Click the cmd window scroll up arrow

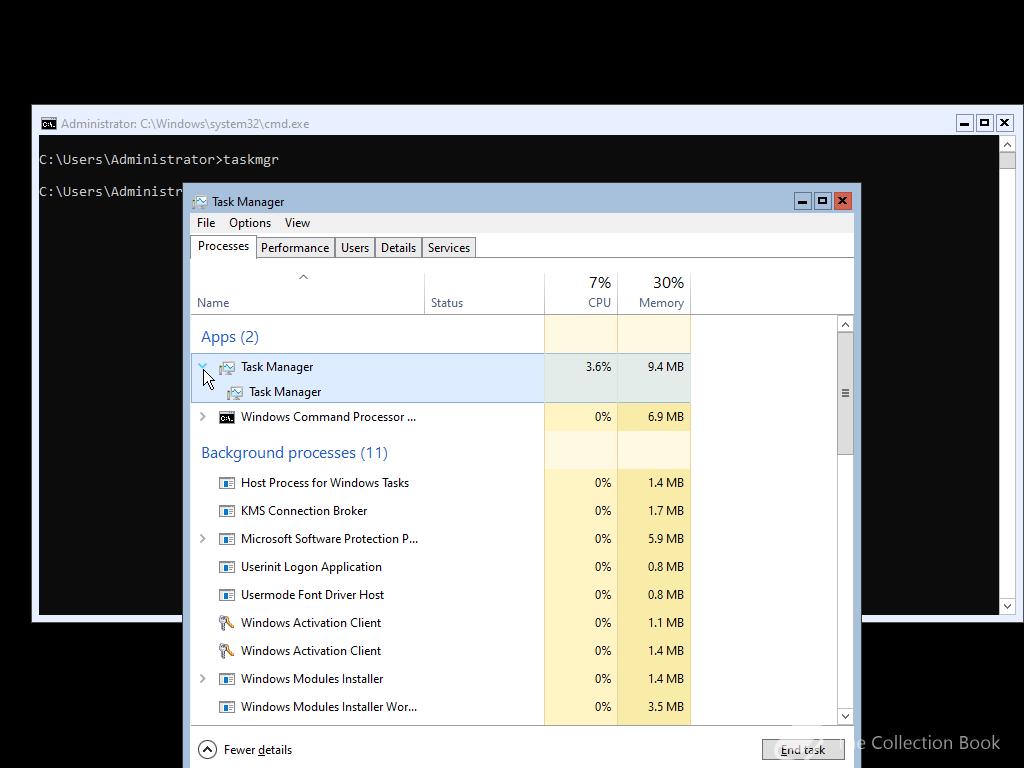[1007, 144]
